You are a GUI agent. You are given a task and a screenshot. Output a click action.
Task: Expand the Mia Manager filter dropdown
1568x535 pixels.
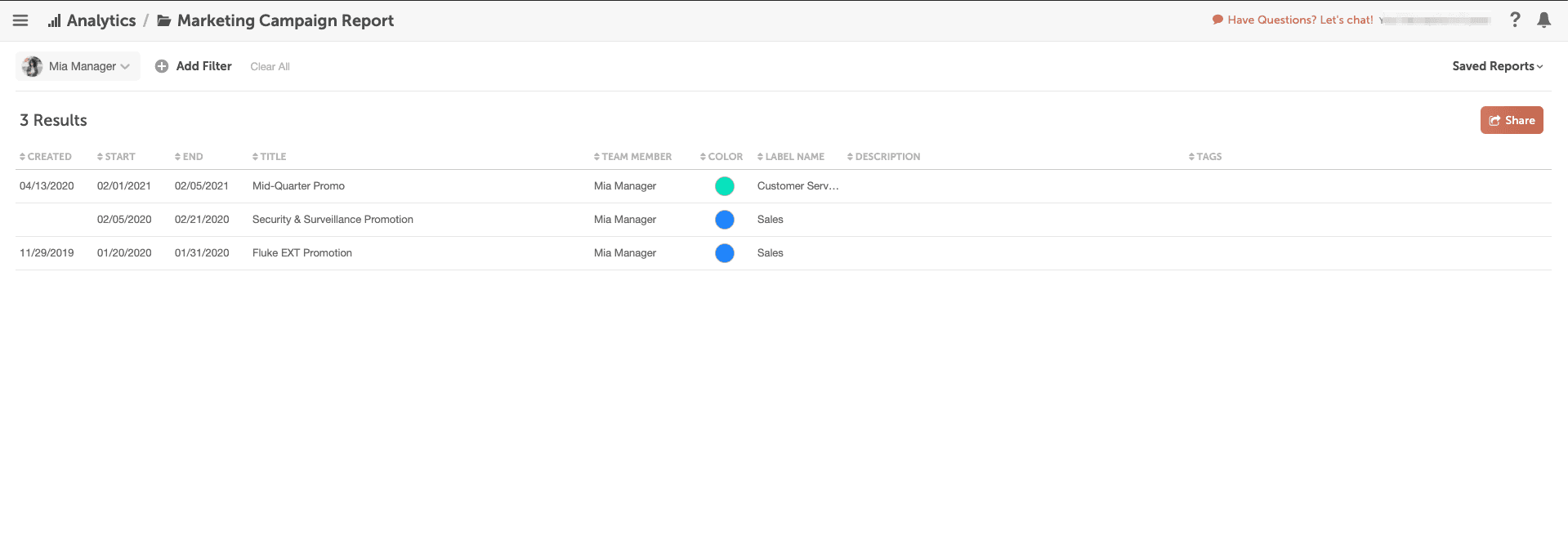(125, 66)
